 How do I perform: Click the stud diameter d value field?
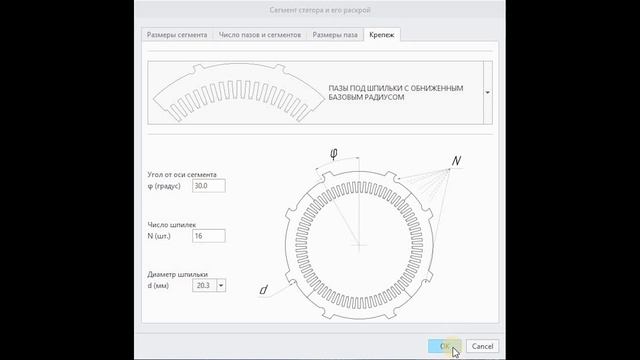[x=204, y=285]
